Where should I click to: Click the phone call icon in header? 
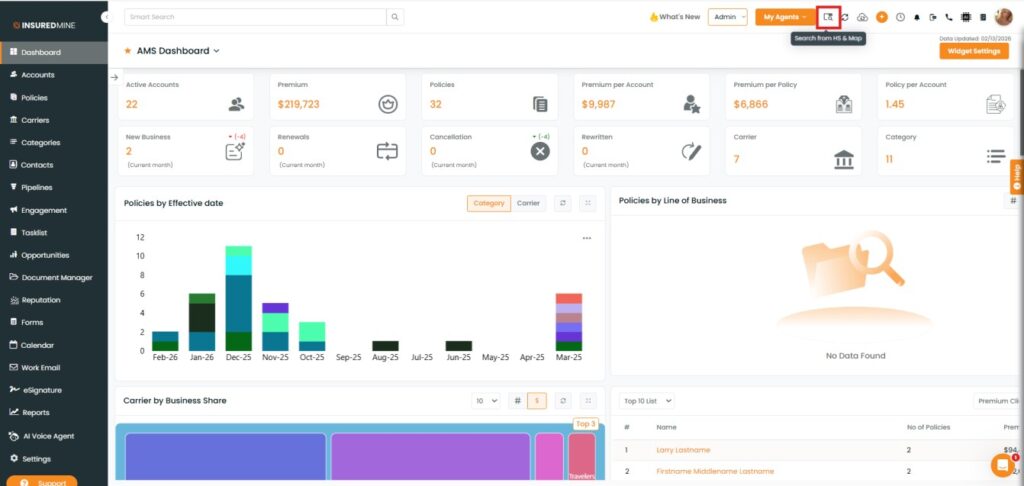click(x=949, y=17)
